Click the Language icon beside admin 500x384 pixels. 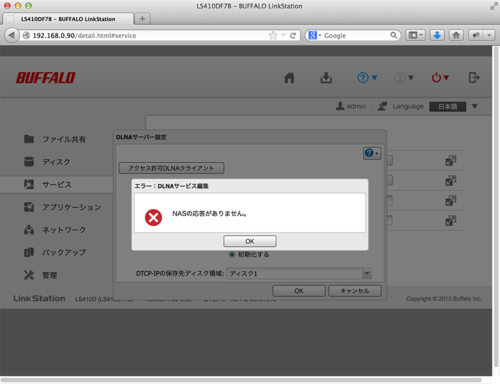(x=382, y=106)
